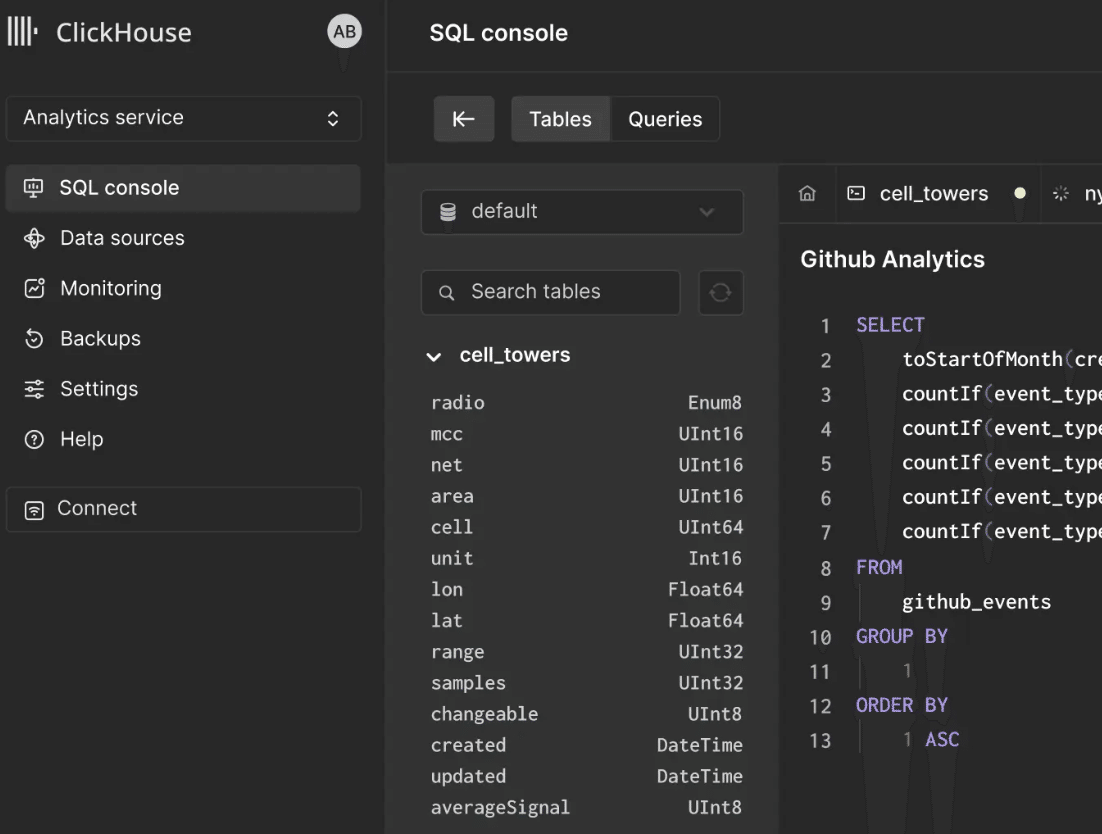Click the home tab icon

(x=807, y=194)
